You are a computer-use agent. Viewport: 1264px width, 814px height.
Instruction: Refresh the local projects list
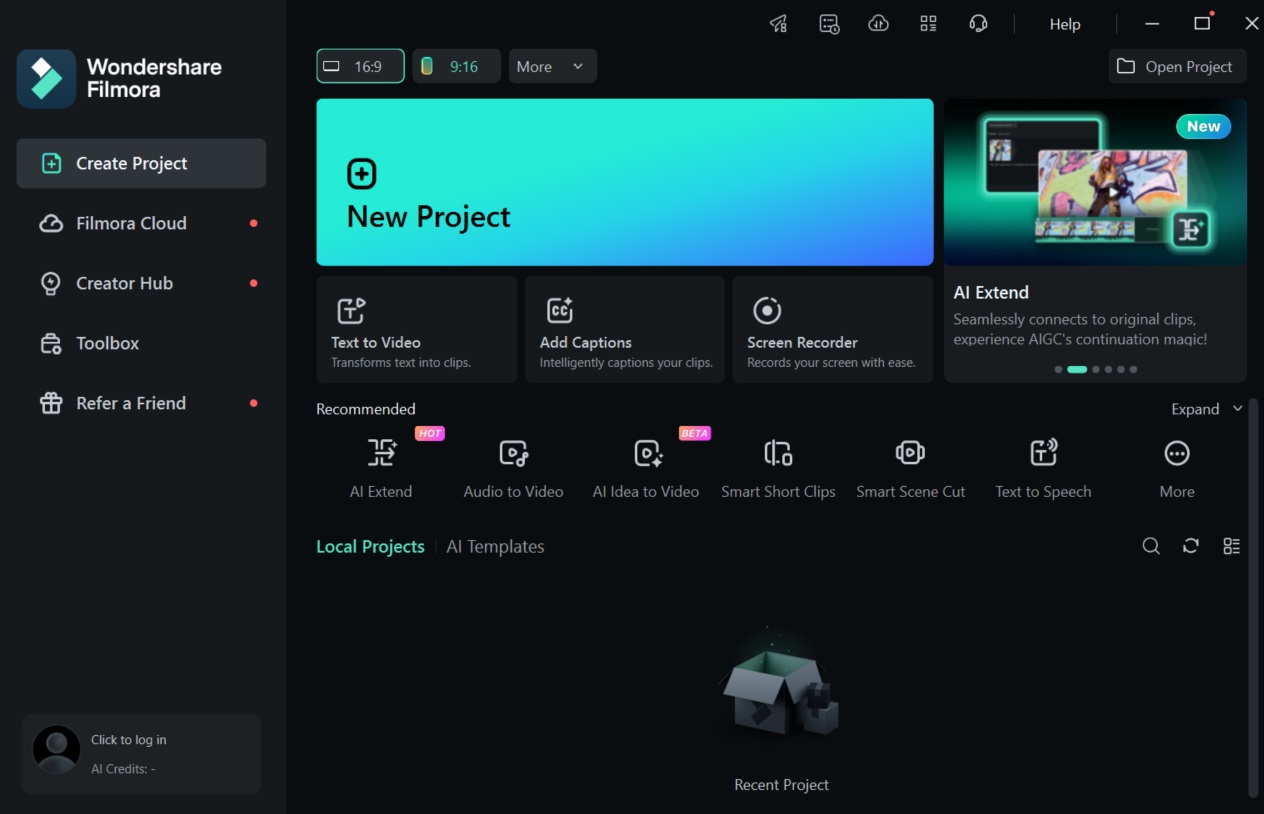[x=1191, y=546]
